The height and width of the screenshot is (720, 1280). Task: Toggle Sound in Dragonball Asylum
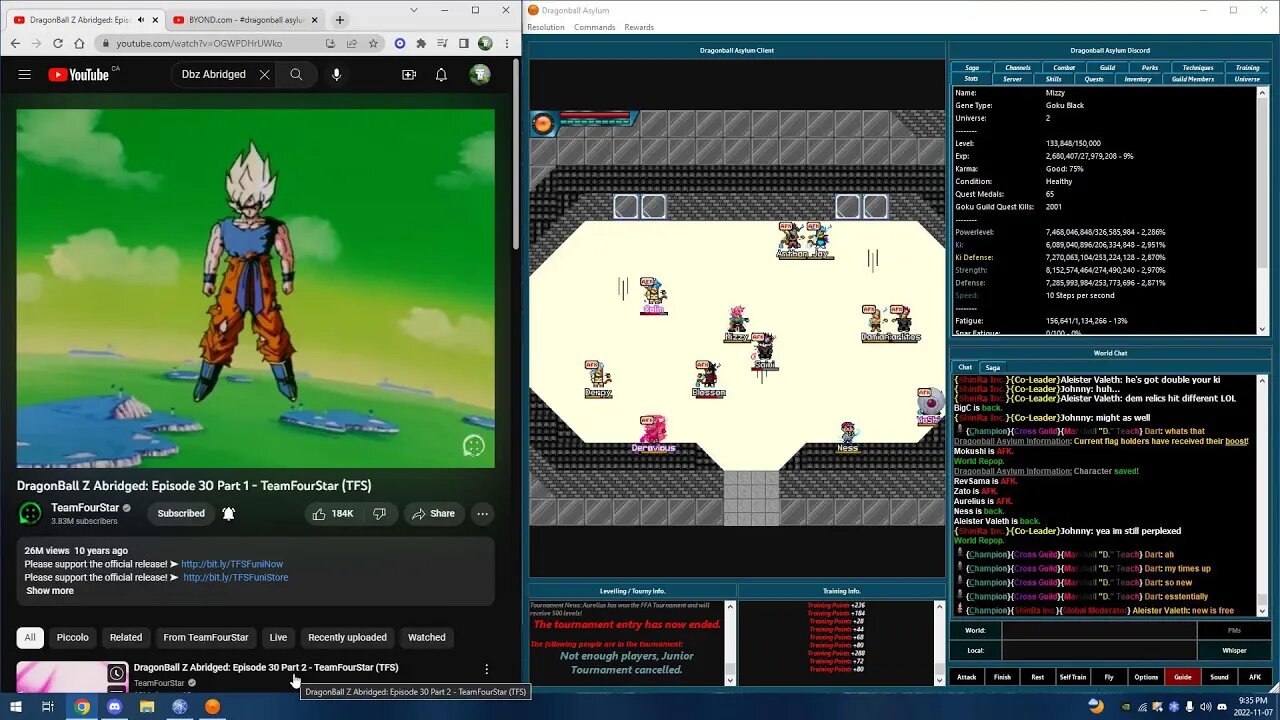pyautogui.click(x=1219, y=677)
